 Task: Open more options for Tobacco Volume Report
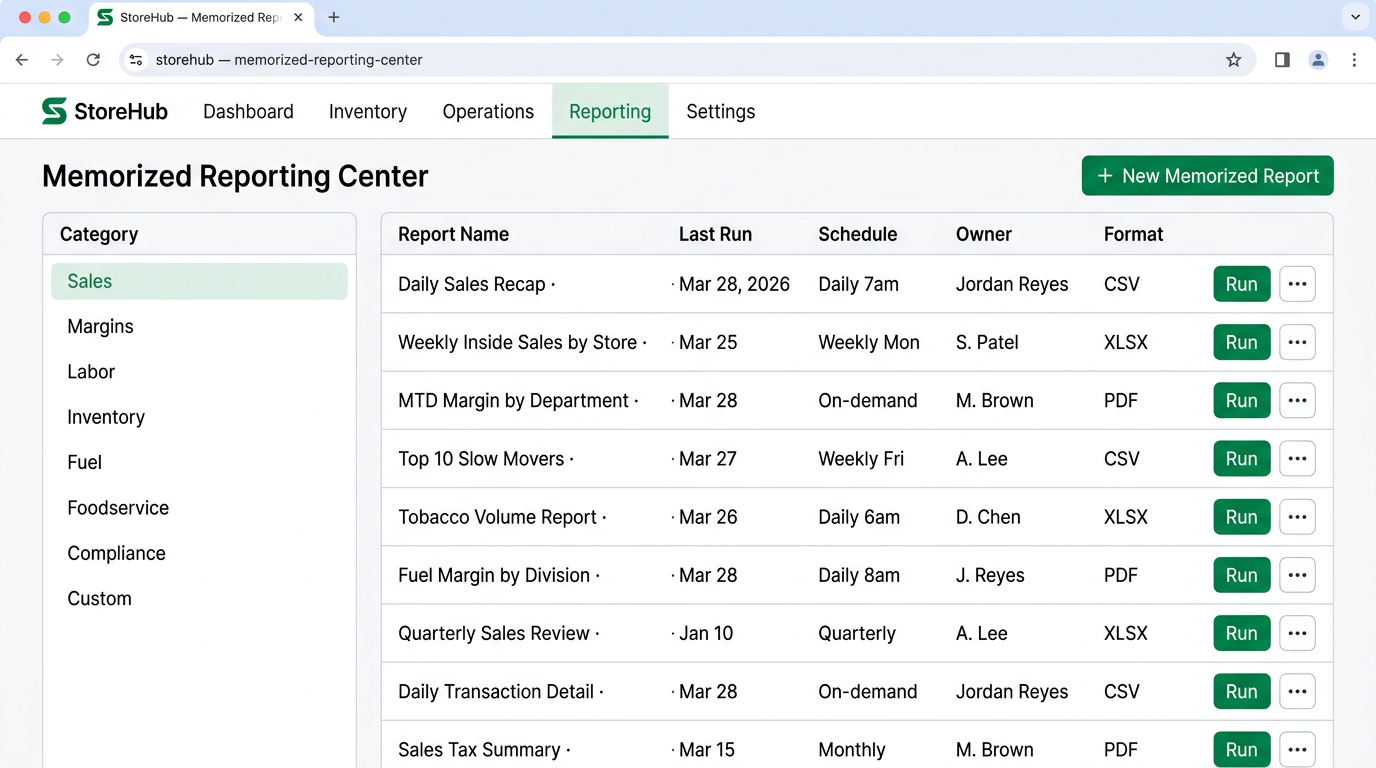[1297, 517]
